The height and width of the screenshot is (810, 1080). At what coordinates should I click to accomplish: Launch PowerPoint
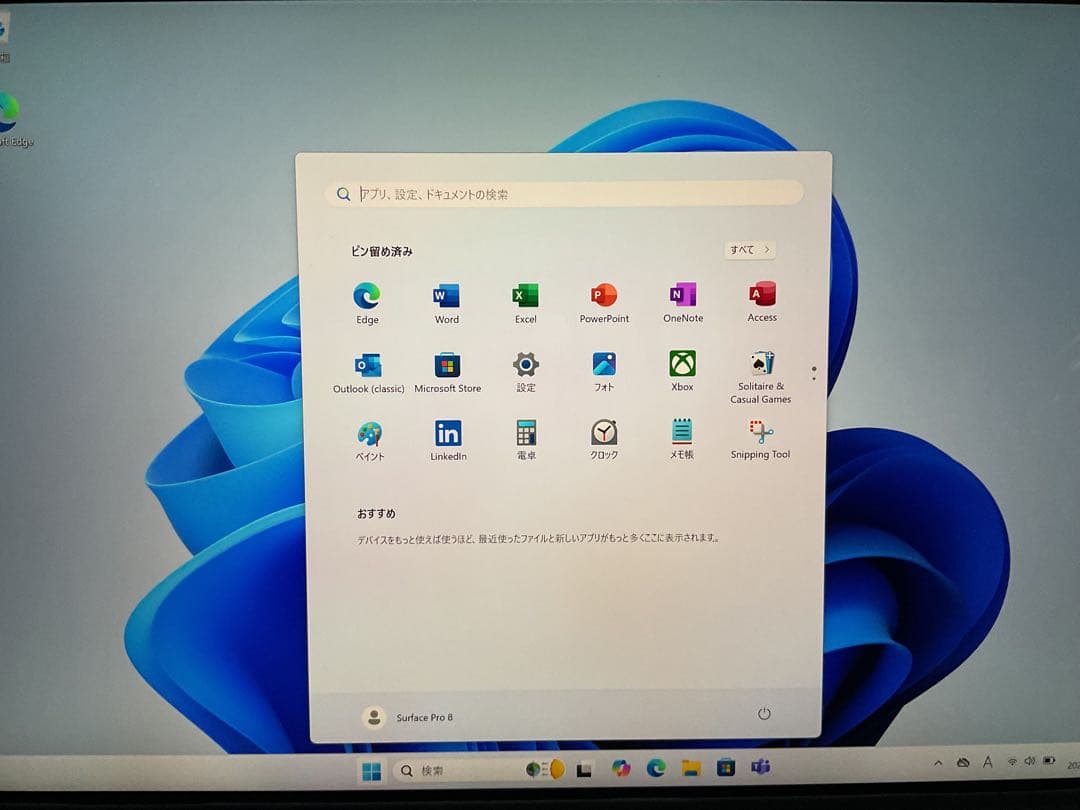click(x=604, y=296)
